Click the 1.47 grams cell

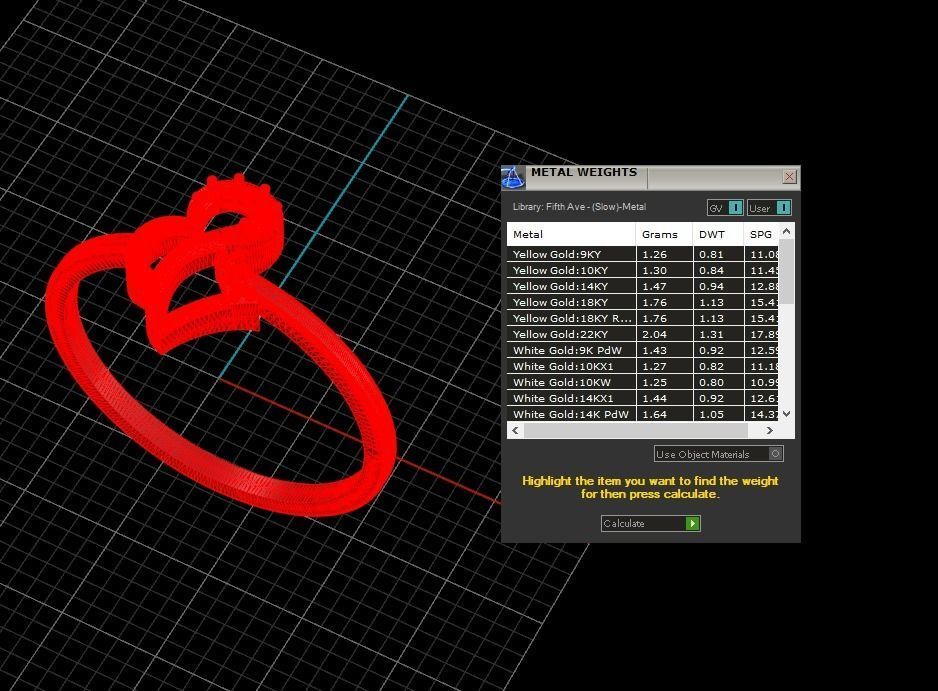click(x=664, y=287)
